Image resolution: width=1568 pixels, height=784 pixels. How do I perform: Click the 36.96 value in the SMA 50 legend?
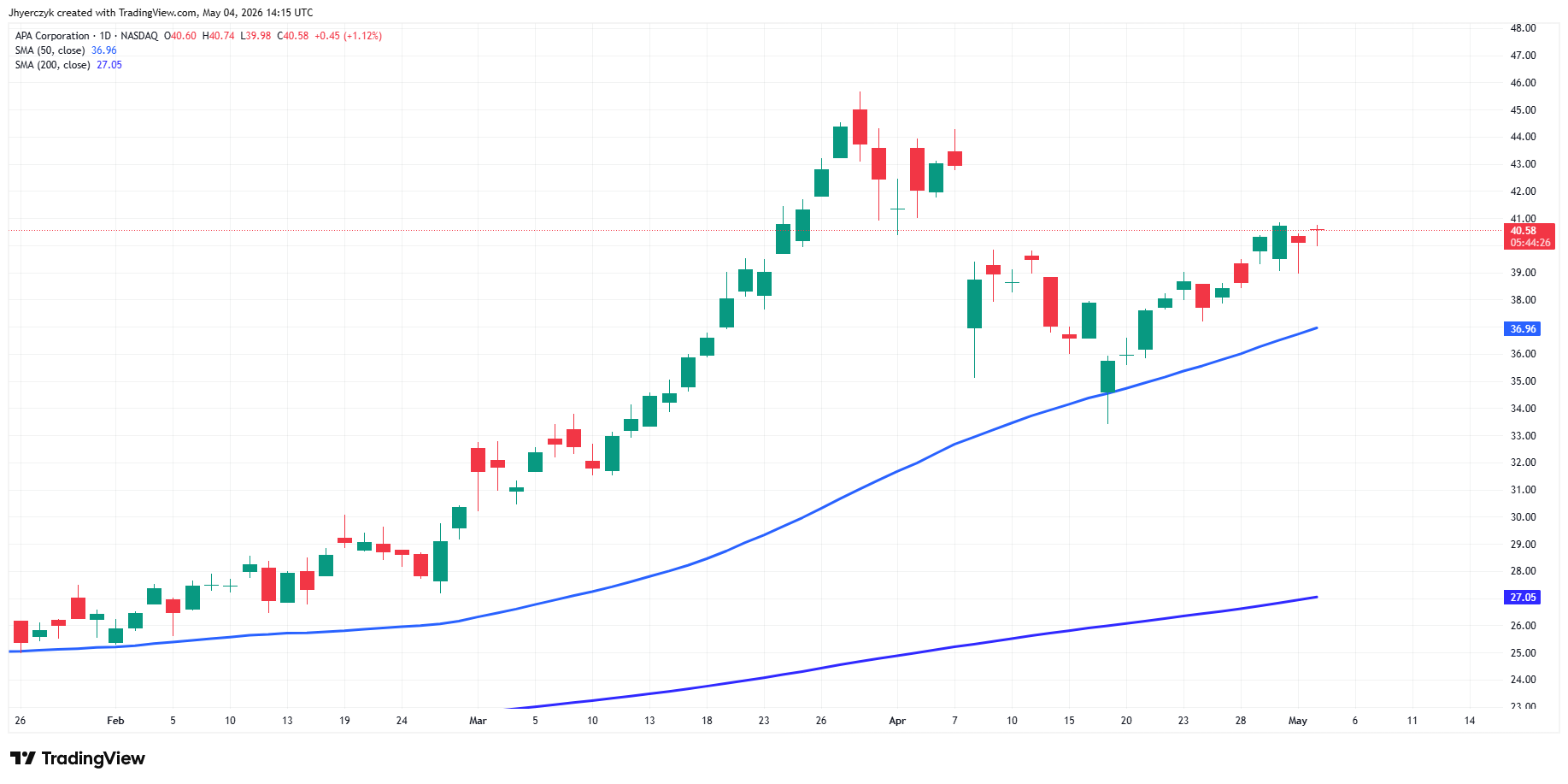point(104,50)
